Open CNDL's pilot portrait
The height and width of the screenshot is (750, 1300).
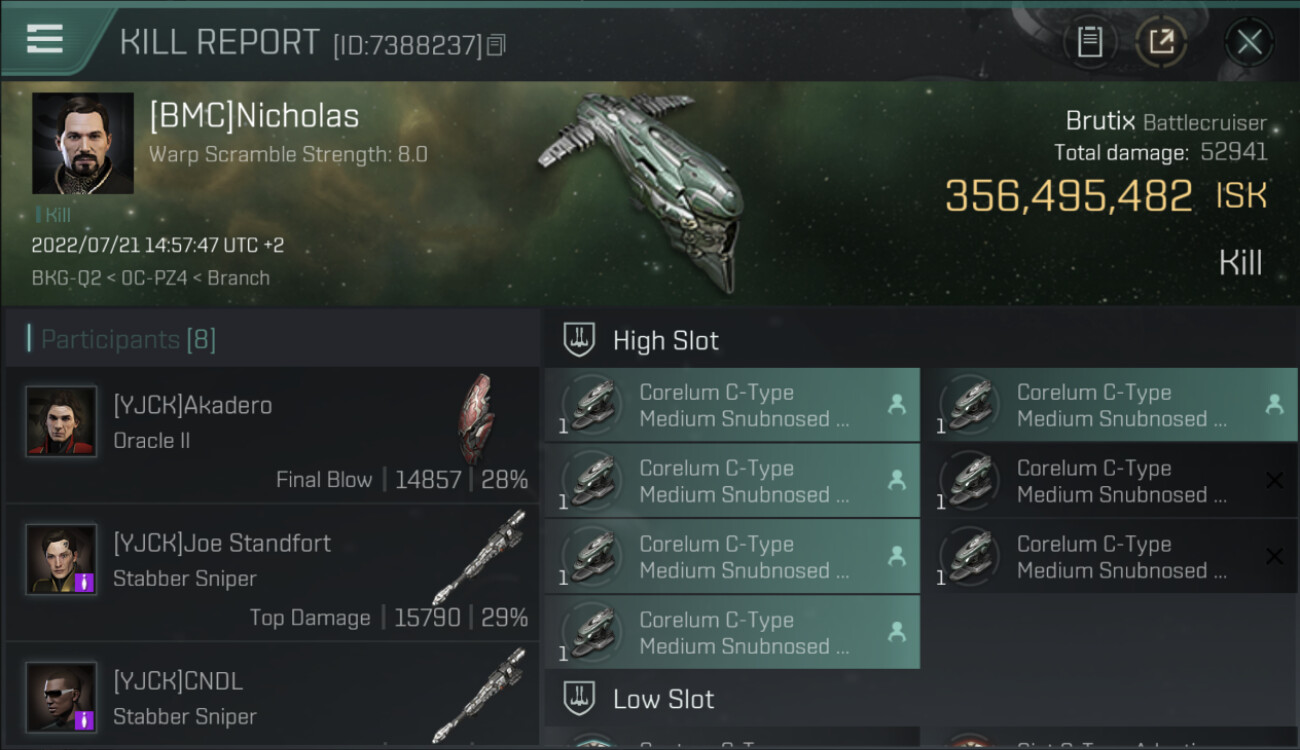pos(61,698)
